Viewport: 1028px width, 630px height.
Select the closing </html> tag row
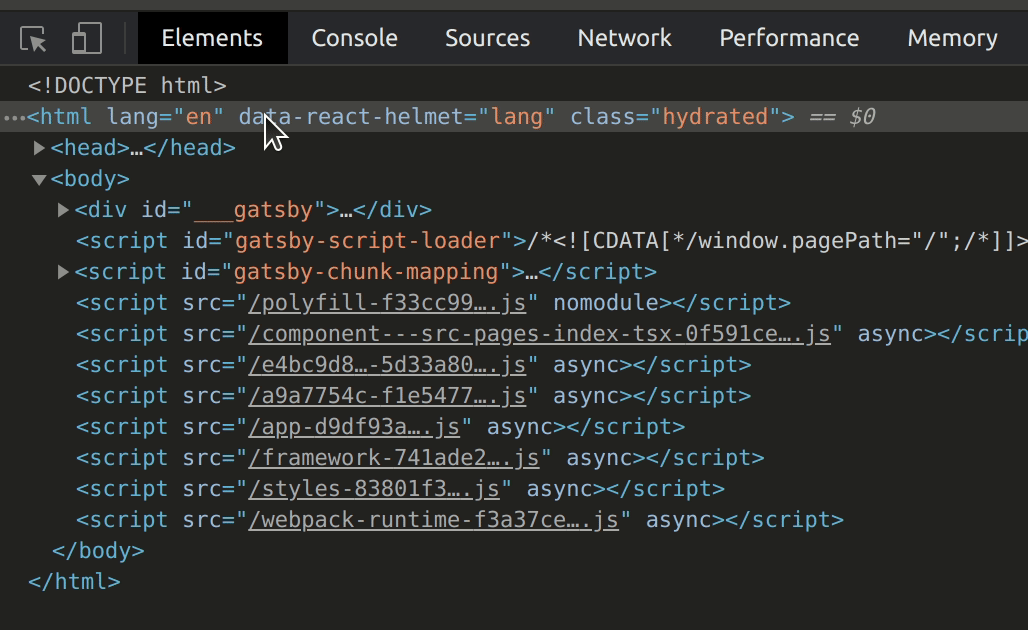click(x=74, y=581)
